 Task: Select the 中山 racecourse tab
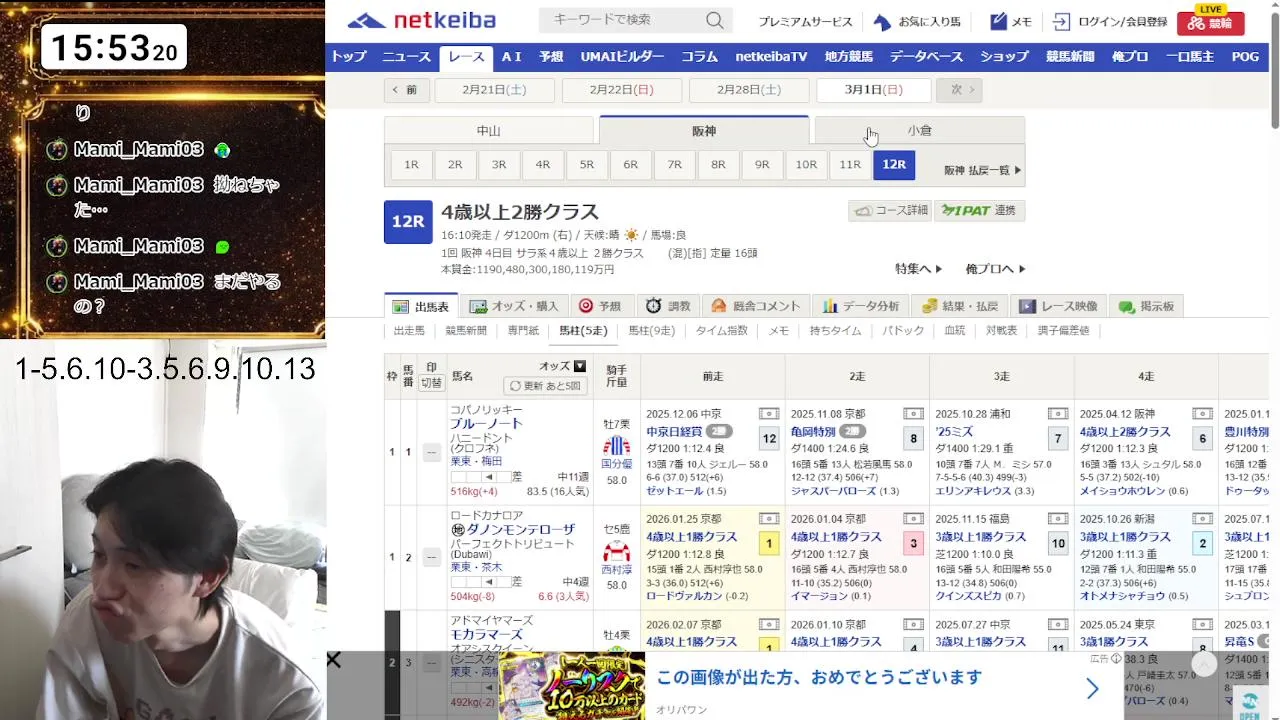[489, 131]
